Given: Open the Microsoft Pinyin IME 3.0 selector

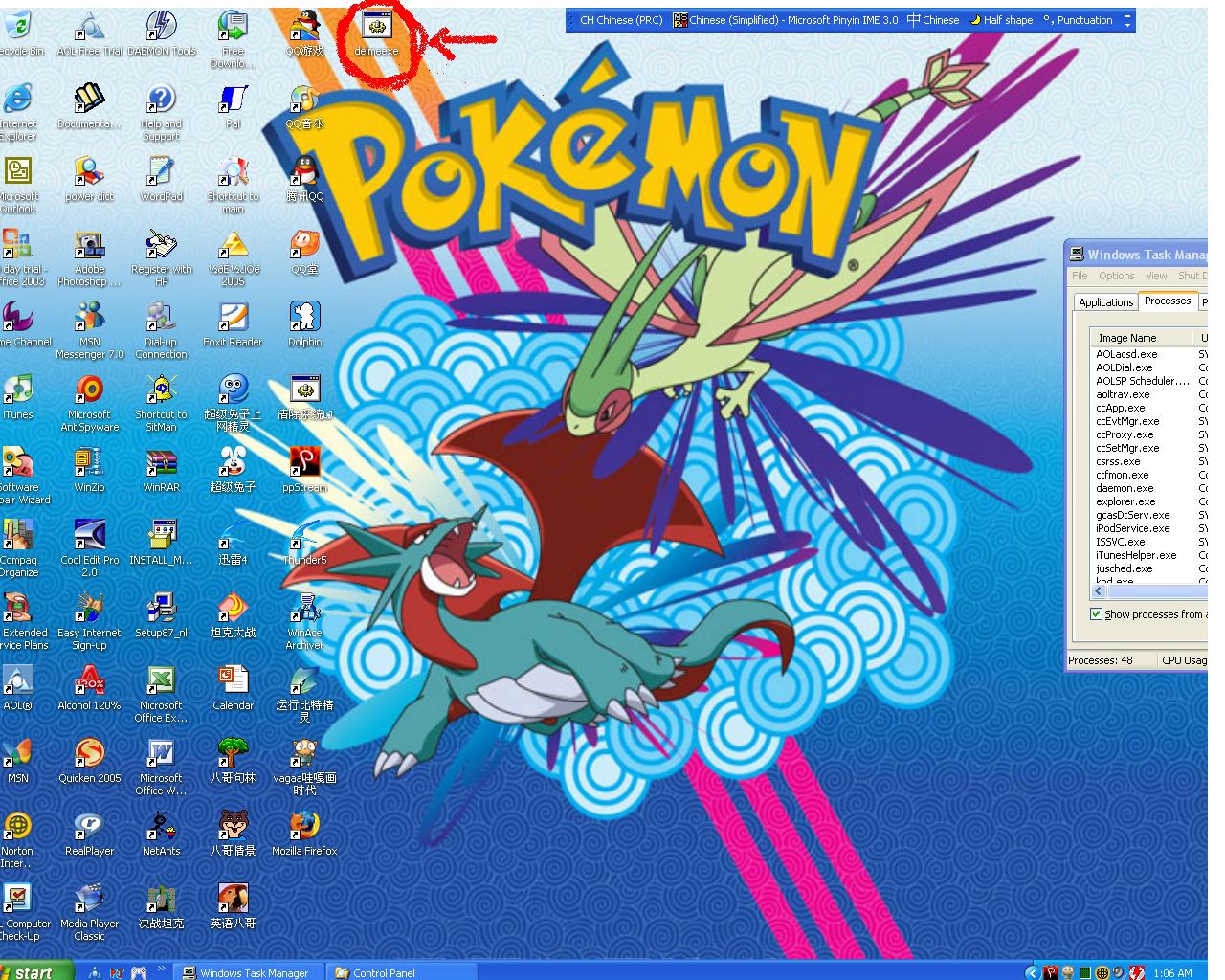Looking at the screenshot, I should pyautogui.click(x=786, y=20).
